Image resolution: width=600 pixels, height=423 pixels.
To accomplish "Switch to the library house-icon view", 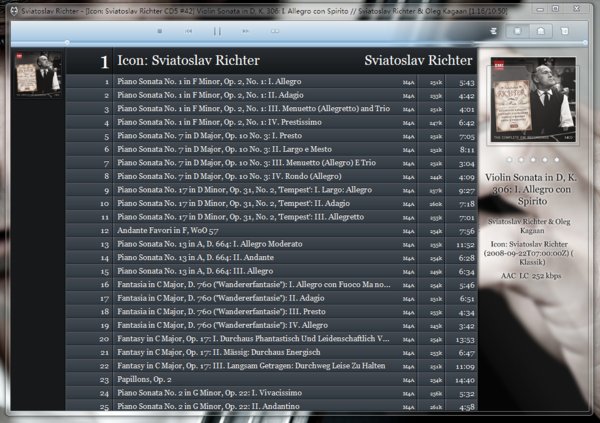I will tap(540, 31).
